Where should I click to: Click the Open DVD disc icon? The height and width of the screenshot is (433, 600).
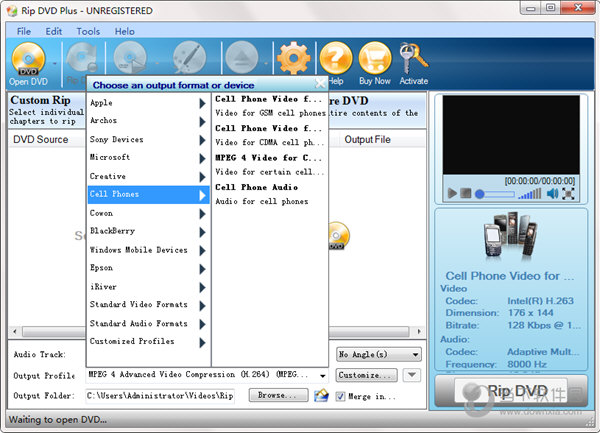point(28,58)
